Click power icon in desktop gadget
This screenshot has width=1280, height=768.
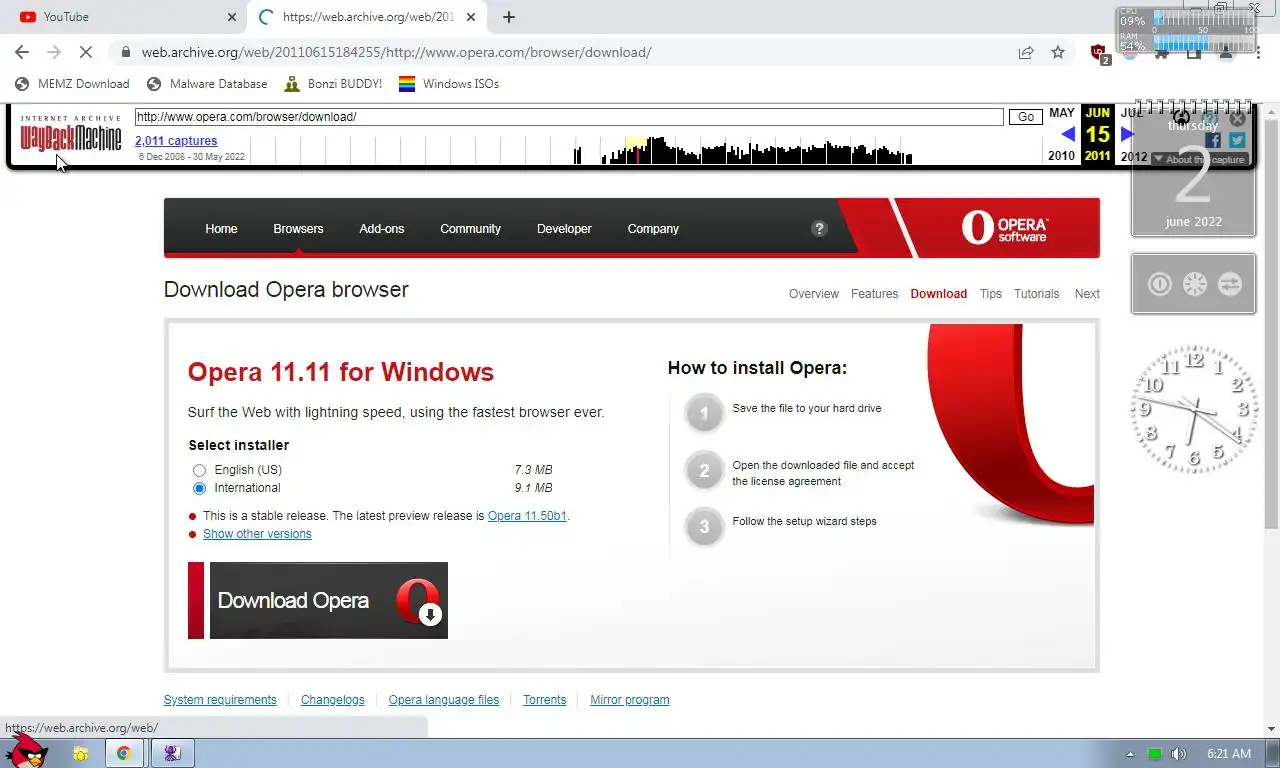click(x=1159, y=284)
